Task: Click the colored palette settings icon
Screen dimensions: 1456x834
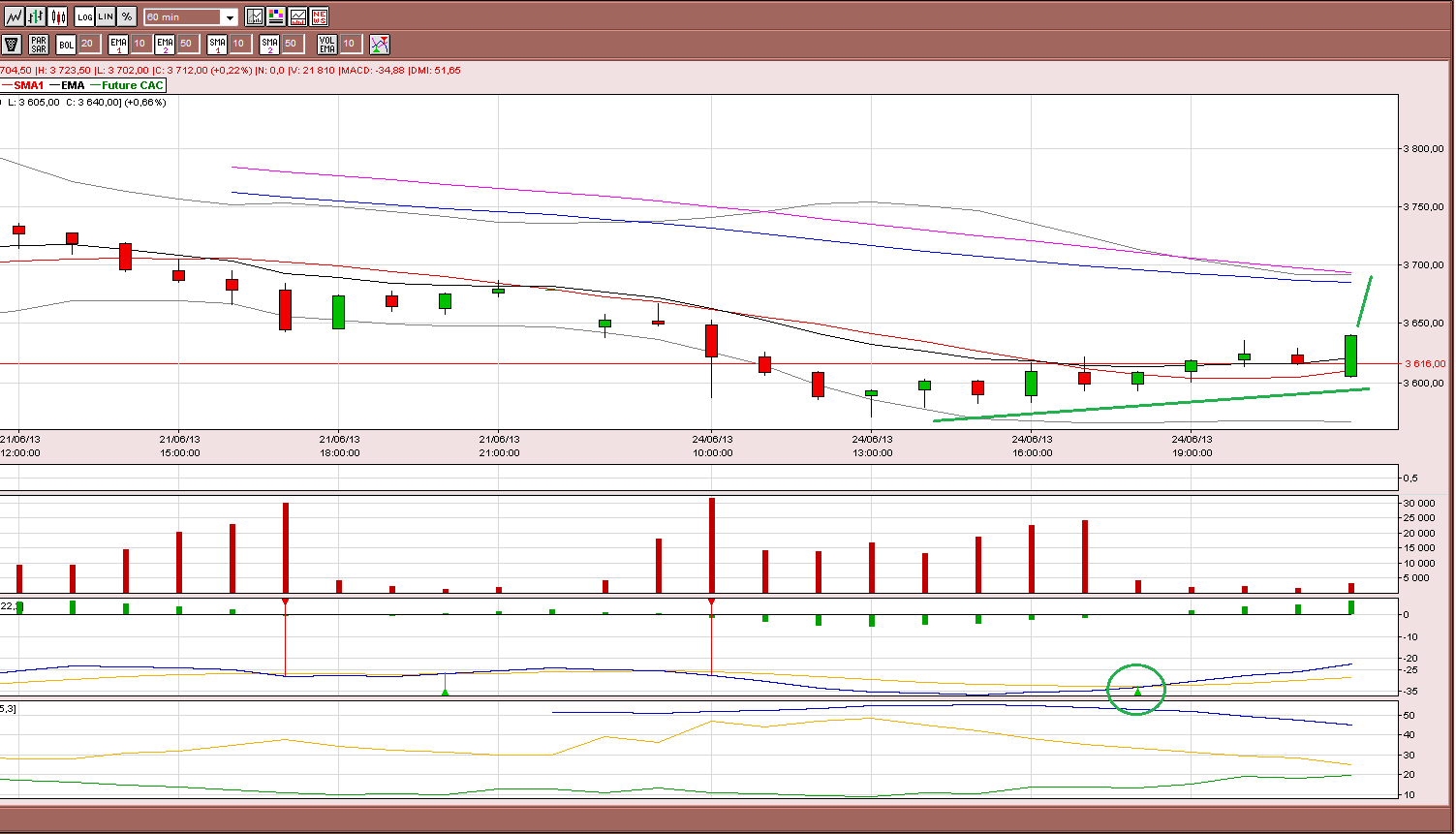Action: [276, 16]
